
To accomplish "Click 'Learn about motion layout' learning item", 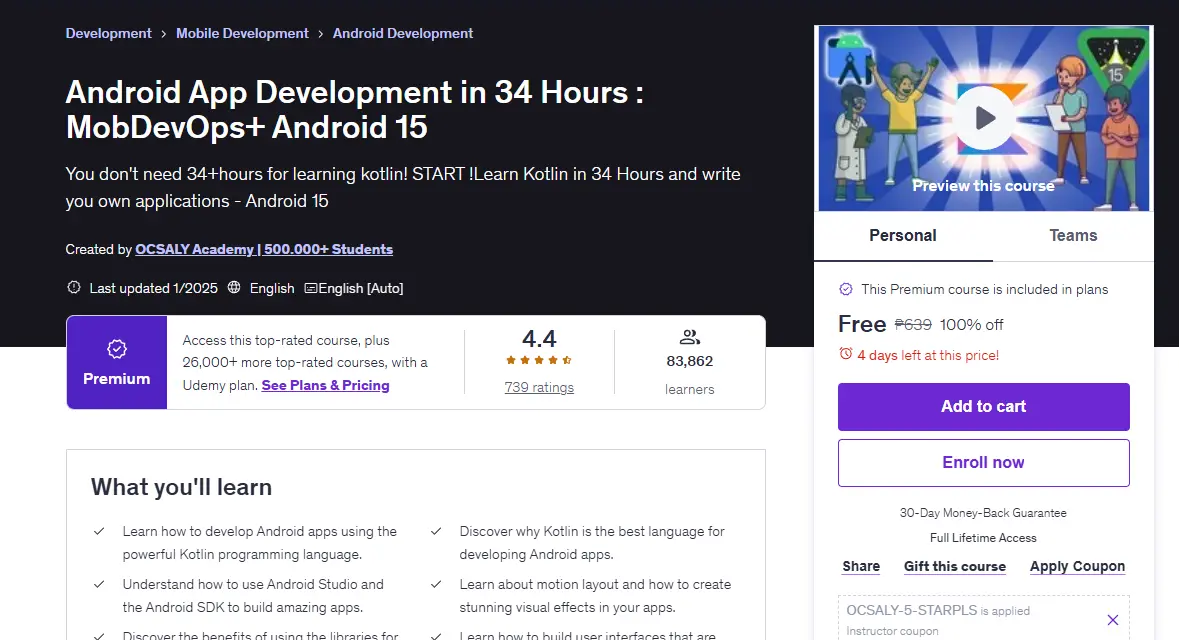I will point(596,596).
